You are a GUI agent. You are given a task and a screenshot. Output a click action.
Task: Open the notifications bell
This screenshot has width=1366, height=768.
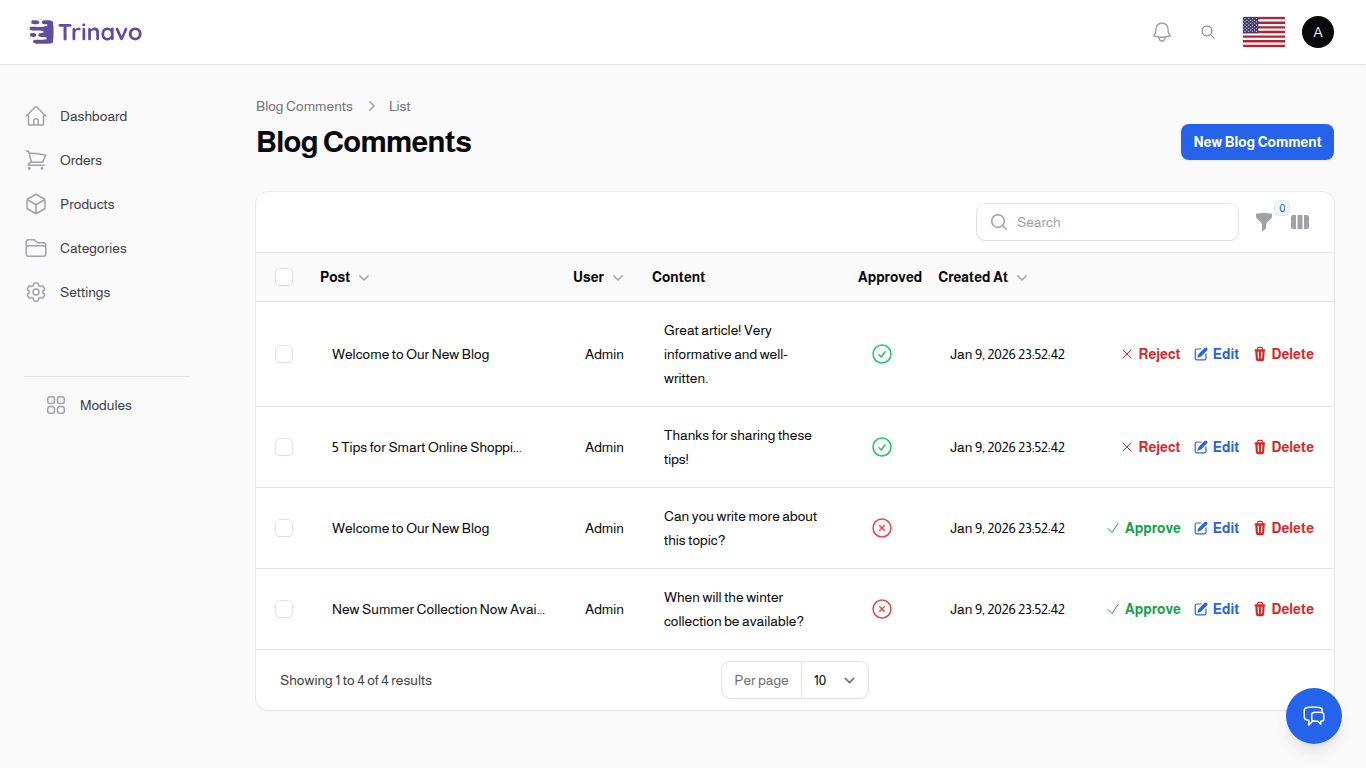pyautogui.click(x=1161, y=31)
